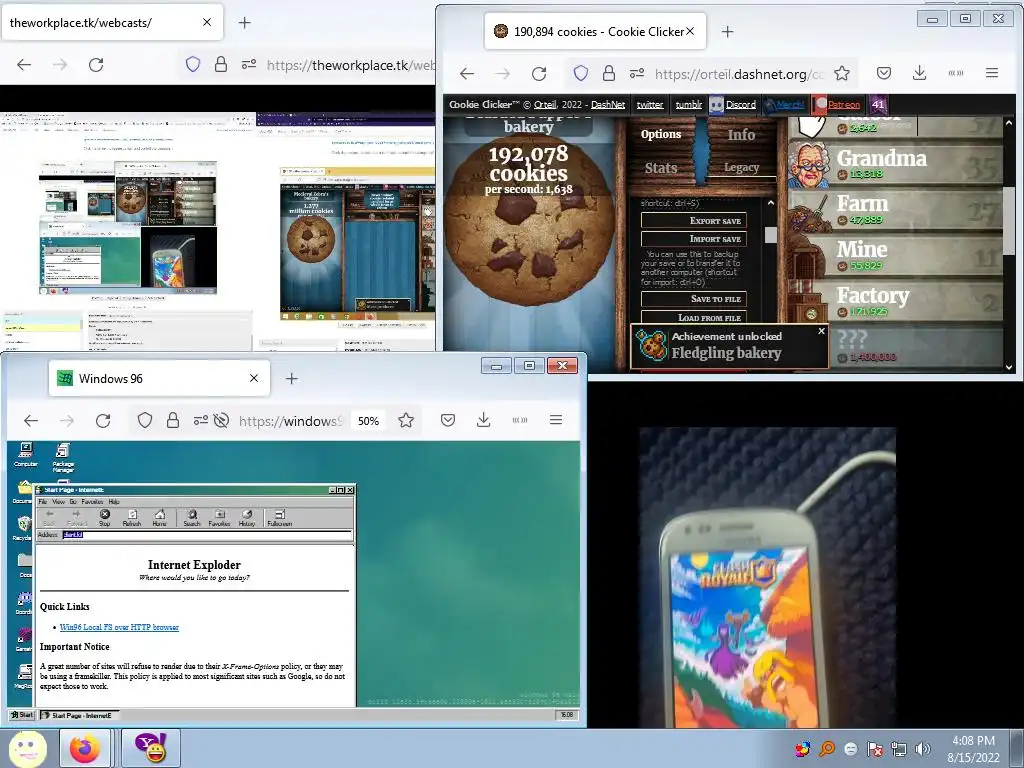
Task: Reload the Cookie Clicker page
Action: point(539,74)
